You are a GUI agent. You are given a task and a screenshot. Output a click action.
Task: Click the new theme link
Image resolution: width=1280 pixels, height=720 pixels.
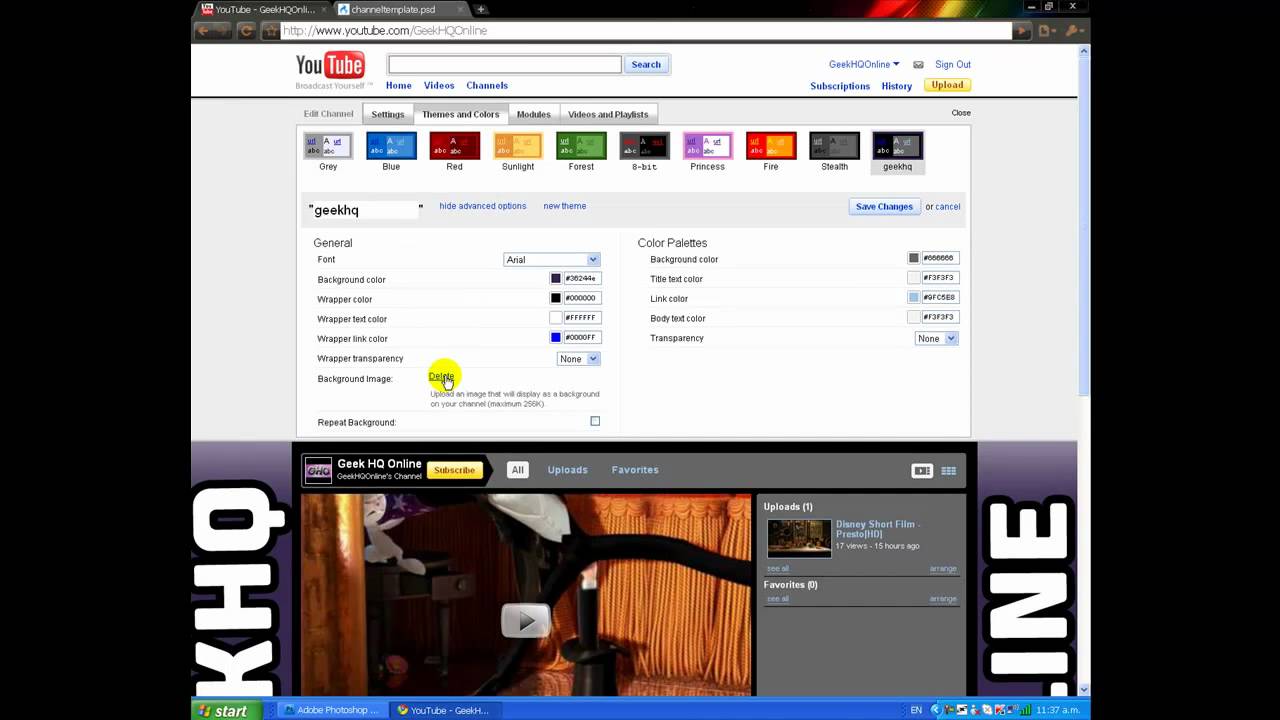click(565, 206)
